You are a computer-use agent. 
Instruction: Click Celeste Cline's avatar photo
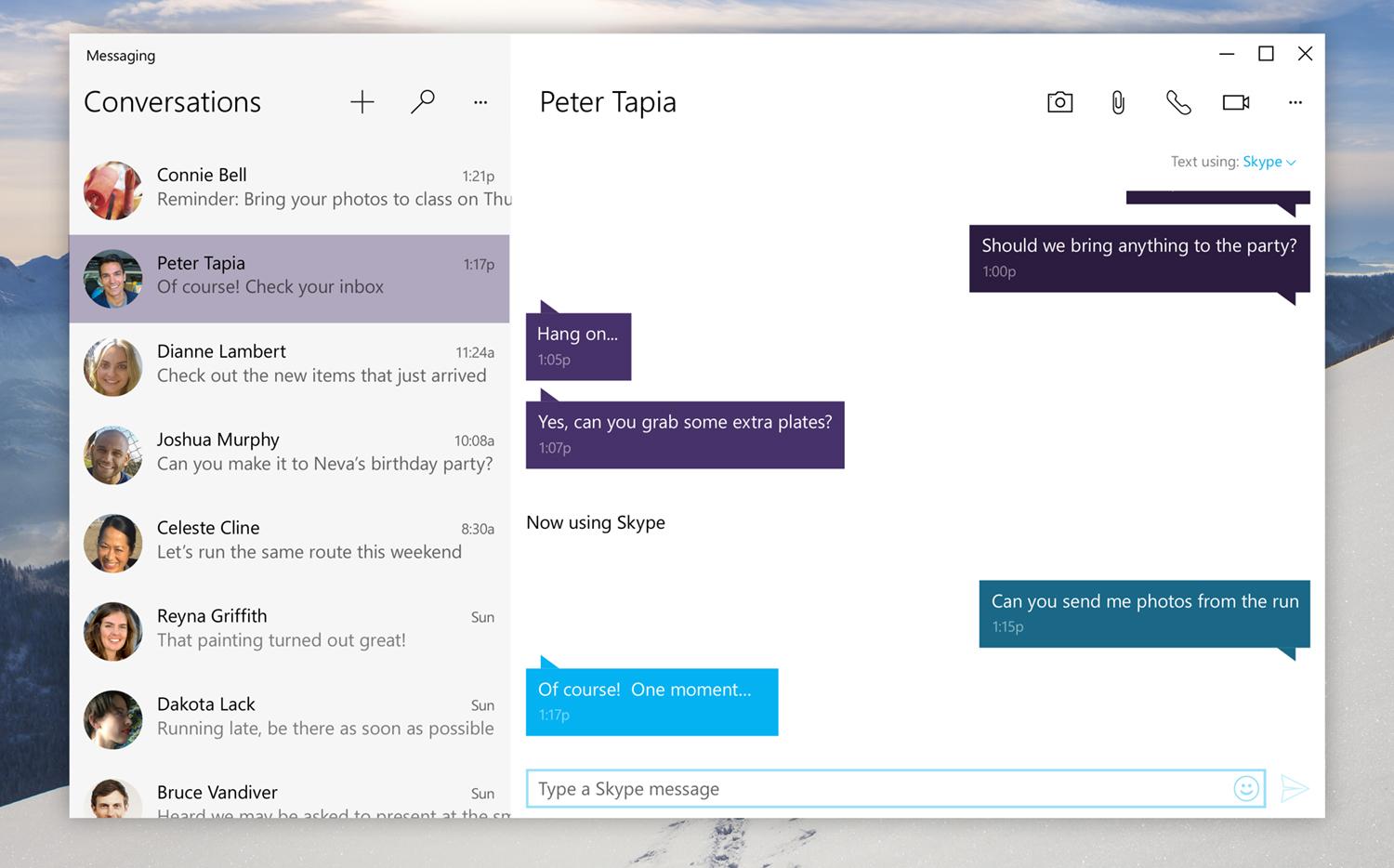point(112,544)
